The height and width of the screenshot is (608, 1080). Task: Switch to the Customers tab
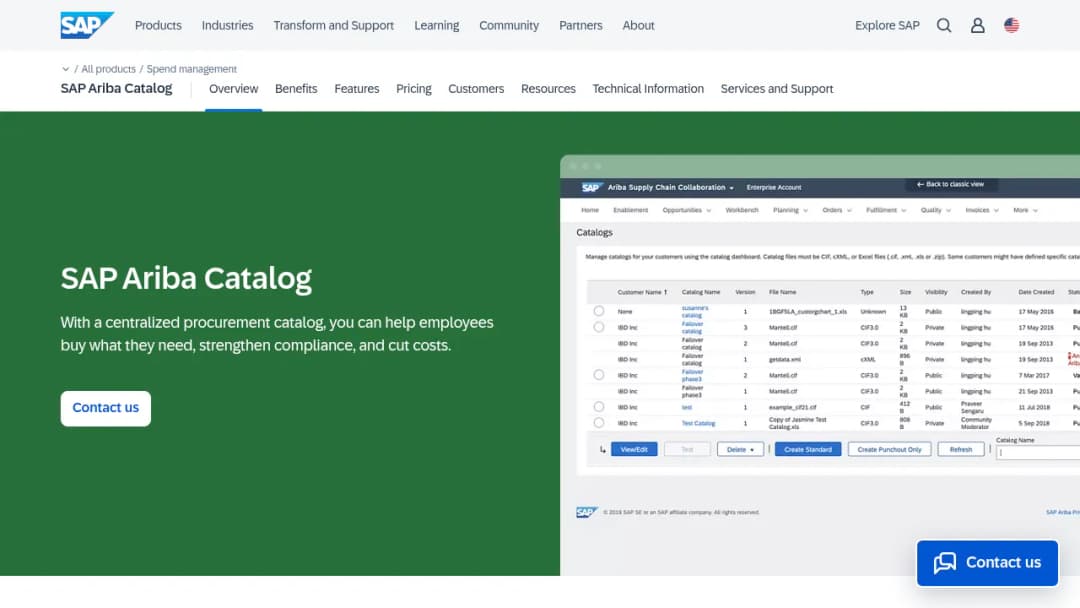[x=476, y=89]
